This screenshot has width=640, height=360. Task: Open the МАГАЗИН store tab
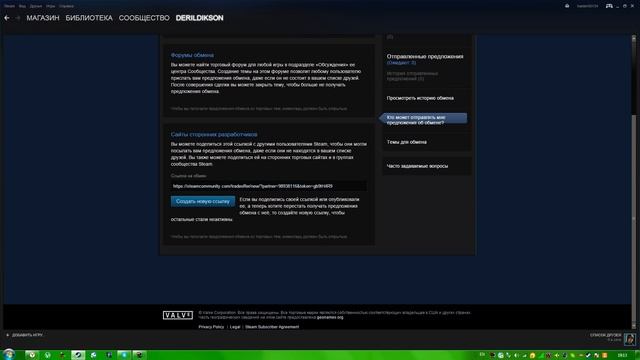(x=43, y=18)
